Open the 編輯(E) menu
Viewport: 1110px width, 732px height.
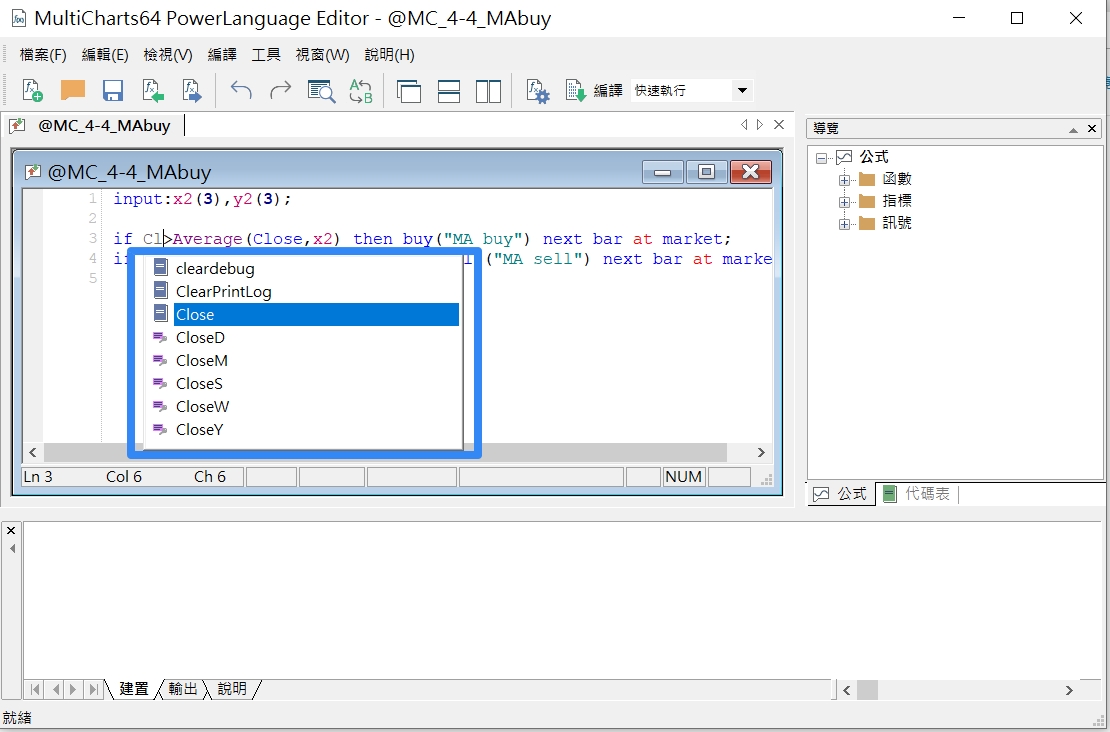coord(105,55)
